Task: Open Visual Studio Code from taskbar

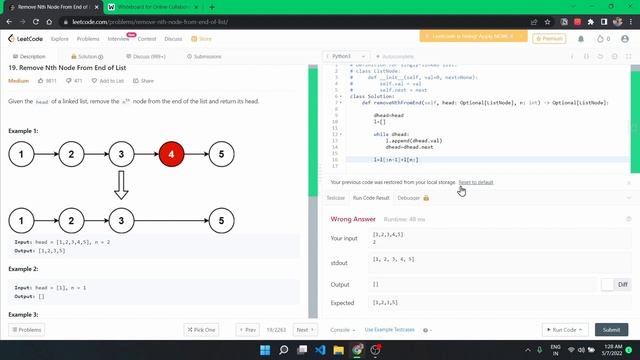Action: (x=320, y=350)
